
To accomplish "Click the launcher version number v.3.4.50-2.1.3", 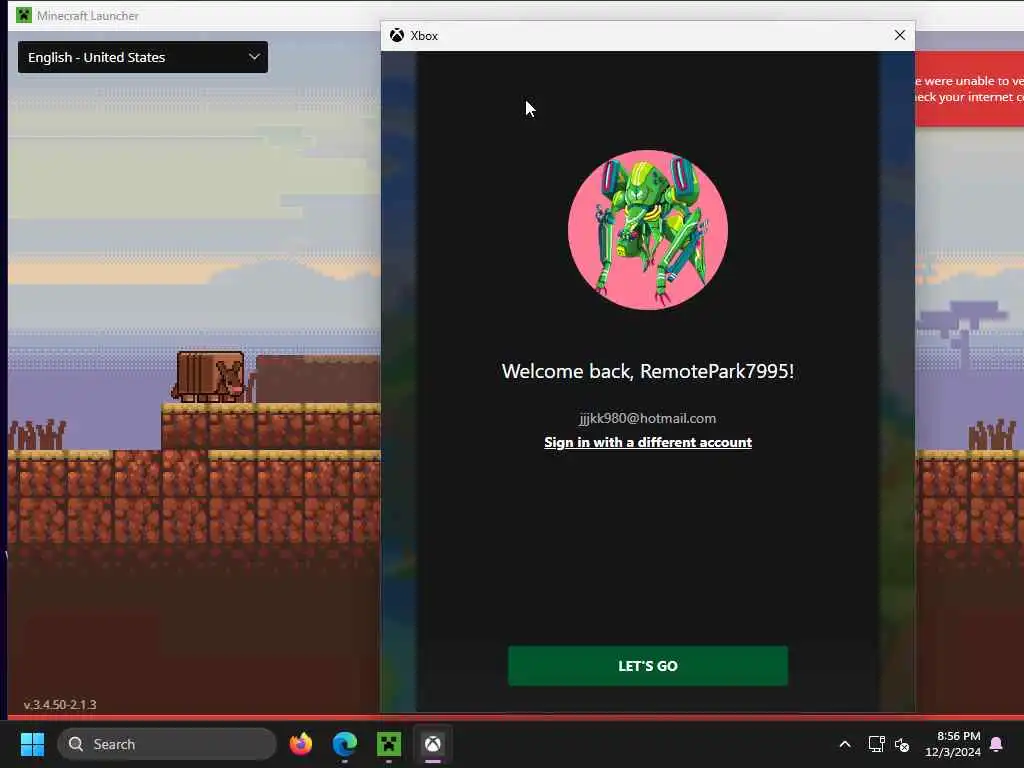I will pos(60,705).
